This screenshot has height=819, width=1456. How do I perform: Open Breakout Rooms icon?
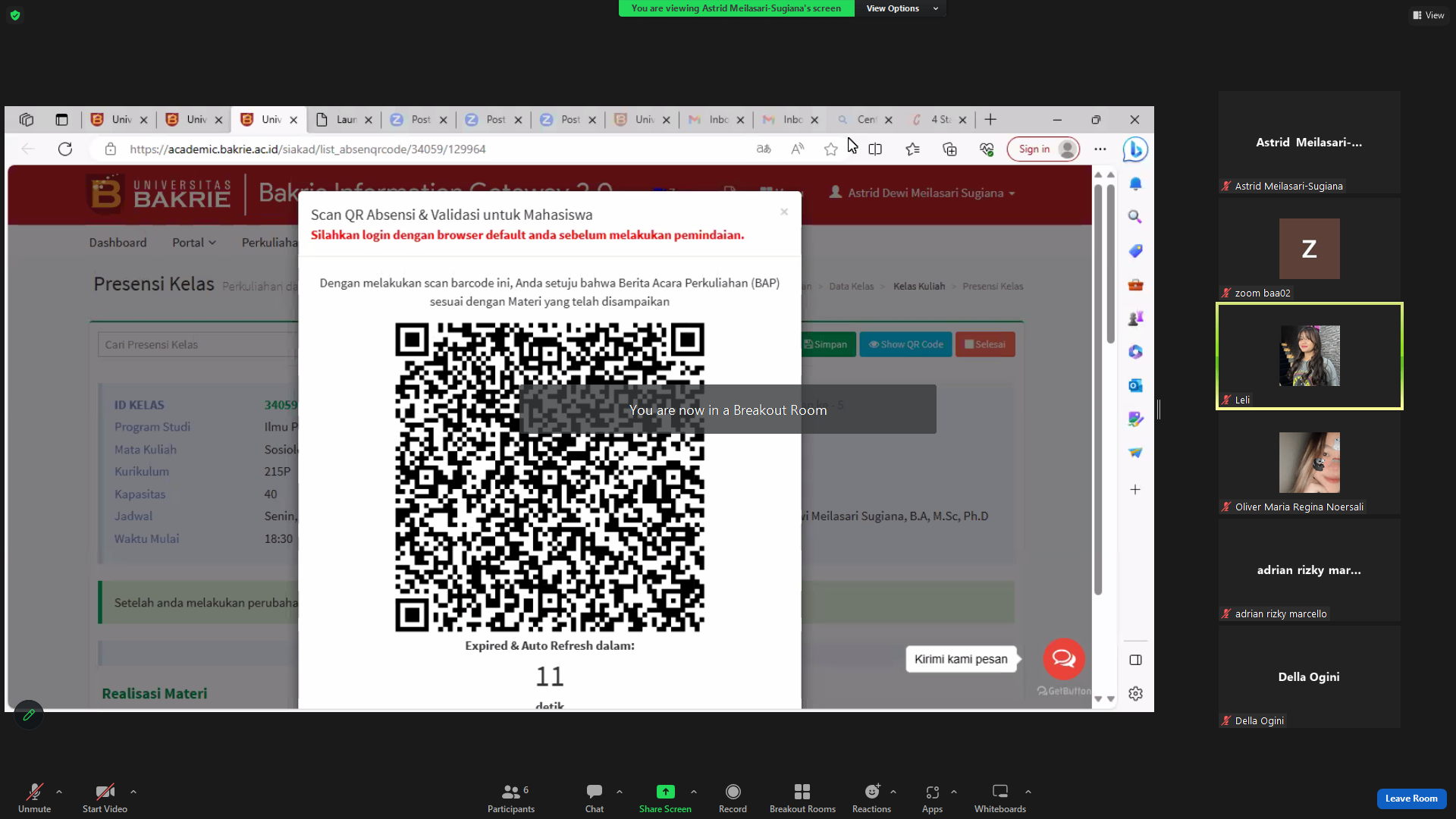point(802,792)
